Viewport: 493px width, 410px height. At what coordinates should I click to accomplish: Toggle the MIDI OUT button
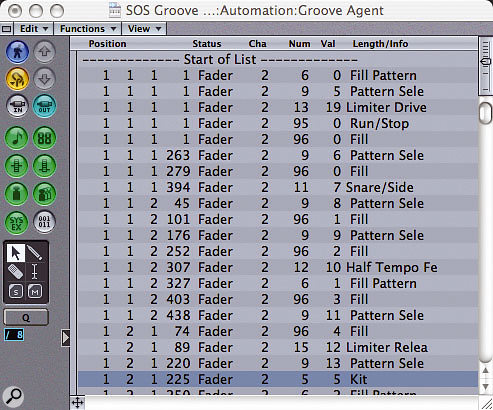click(44, 106)
